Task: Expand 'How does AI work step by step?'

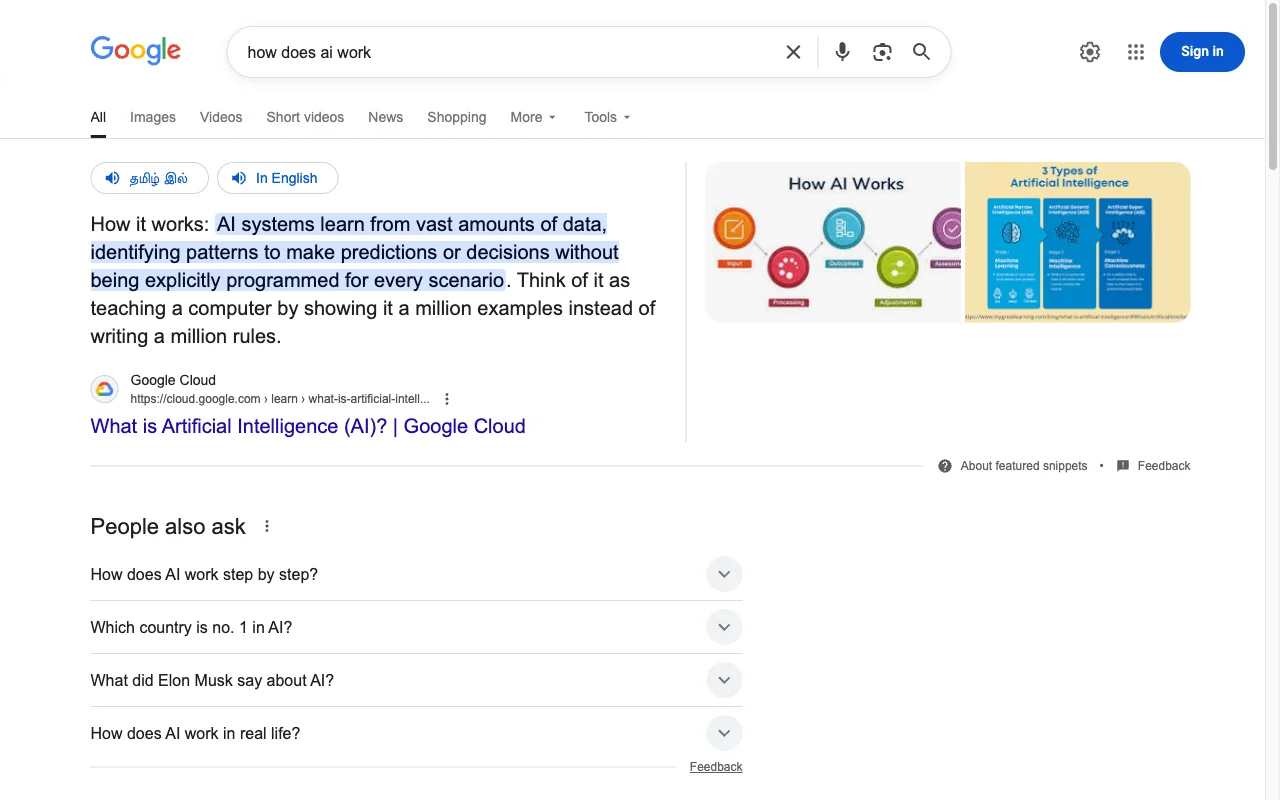Action: point(724,574)
